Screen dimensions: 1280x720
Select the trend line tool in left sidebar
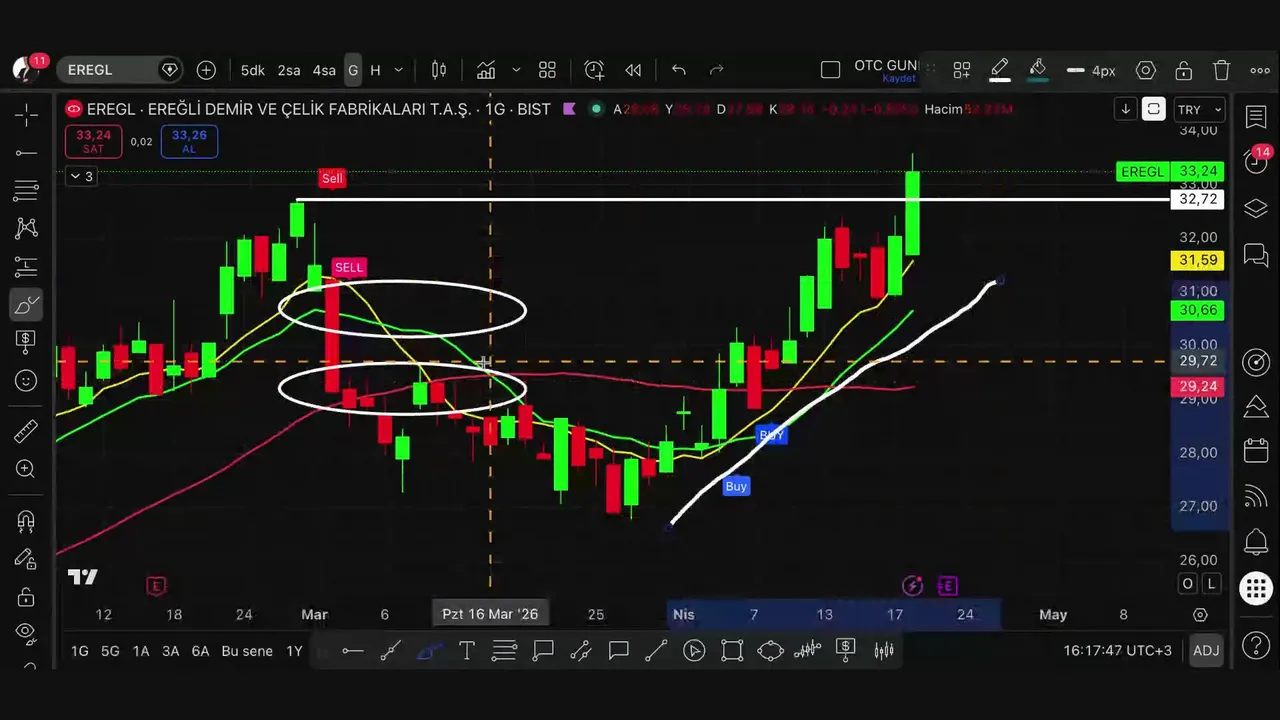27,153
